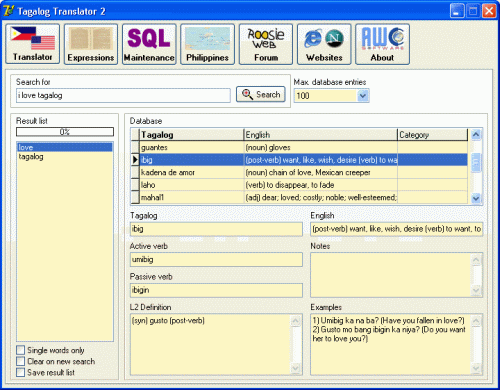Click '(verb) to disappear, to fade' cell
This screenshot has width=500, height=390.
click(321, 185)
